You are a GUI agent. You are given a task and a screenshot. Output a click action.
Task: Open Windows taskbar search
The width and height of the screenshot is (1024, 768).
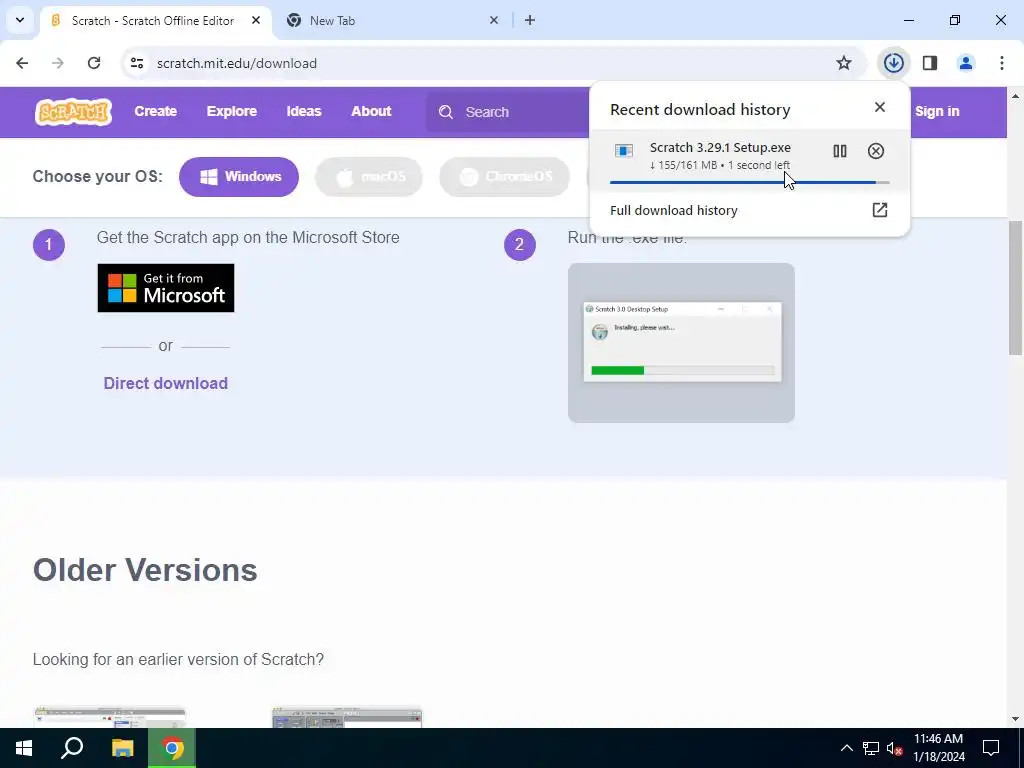pyautogui.click(x=72, y=748)
